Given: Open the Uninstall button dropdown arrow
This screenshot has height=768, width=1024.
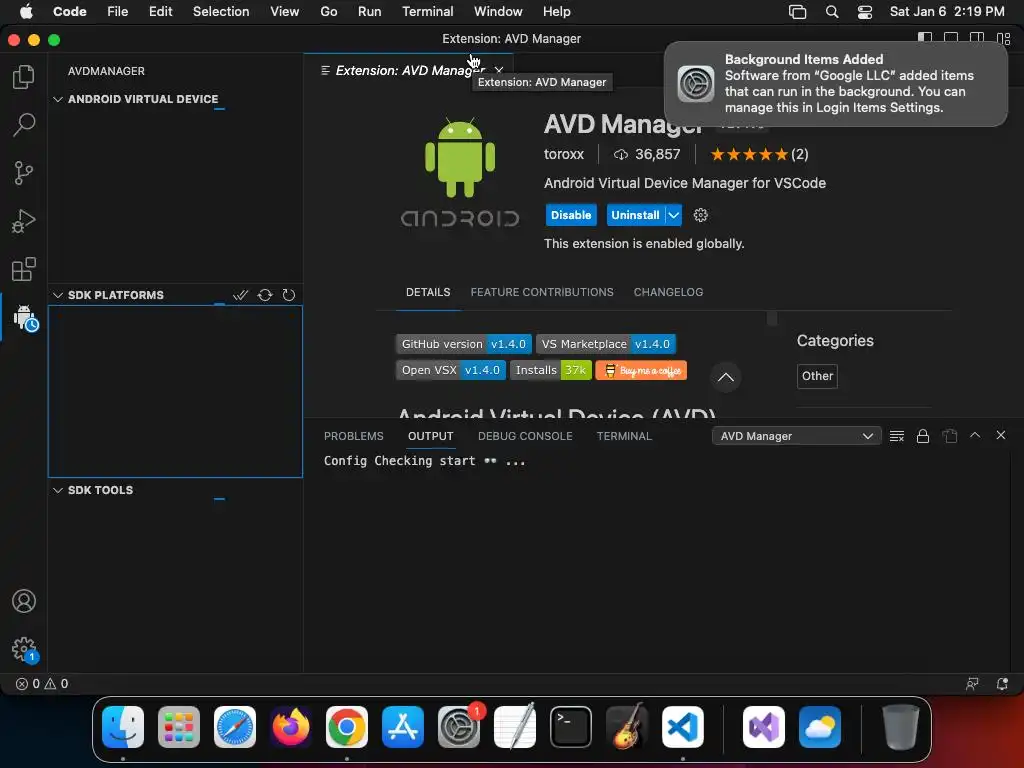Looking at the screenshot, I should click(x=673, y=215).
